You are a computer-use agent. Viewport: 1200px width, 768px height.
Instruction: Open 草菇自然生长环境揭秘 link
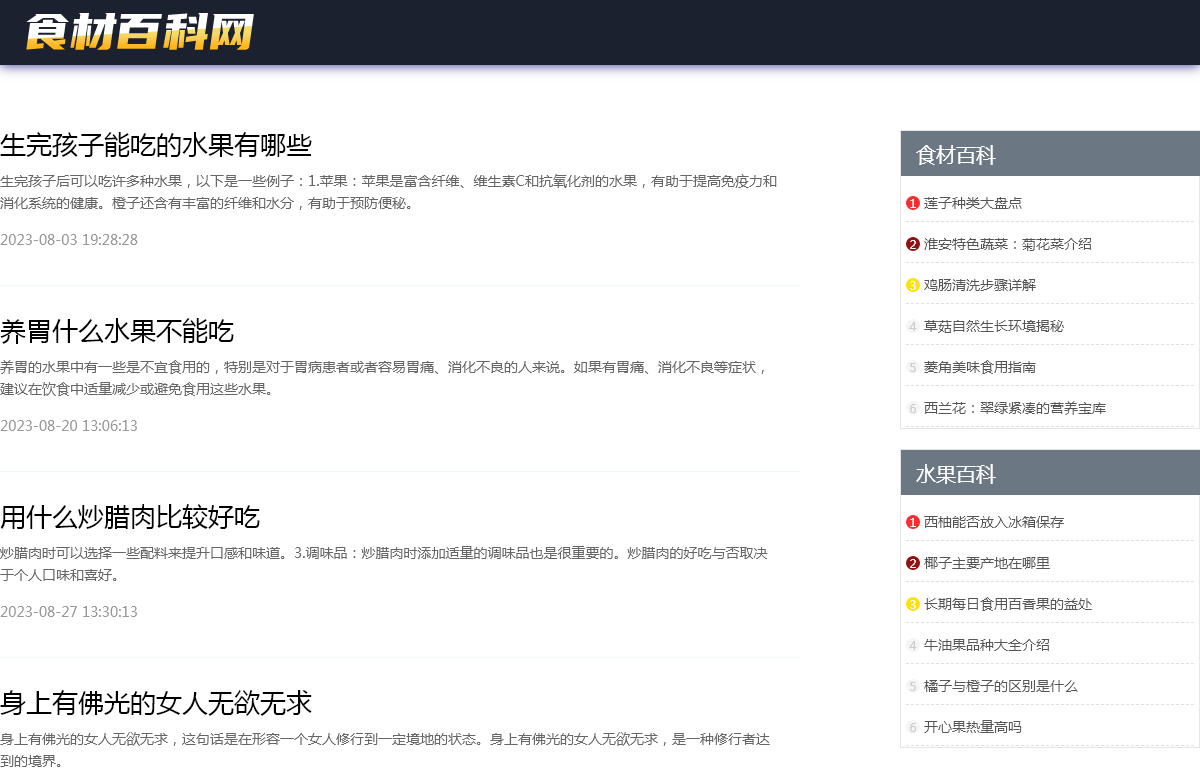(x=993, y=326)
